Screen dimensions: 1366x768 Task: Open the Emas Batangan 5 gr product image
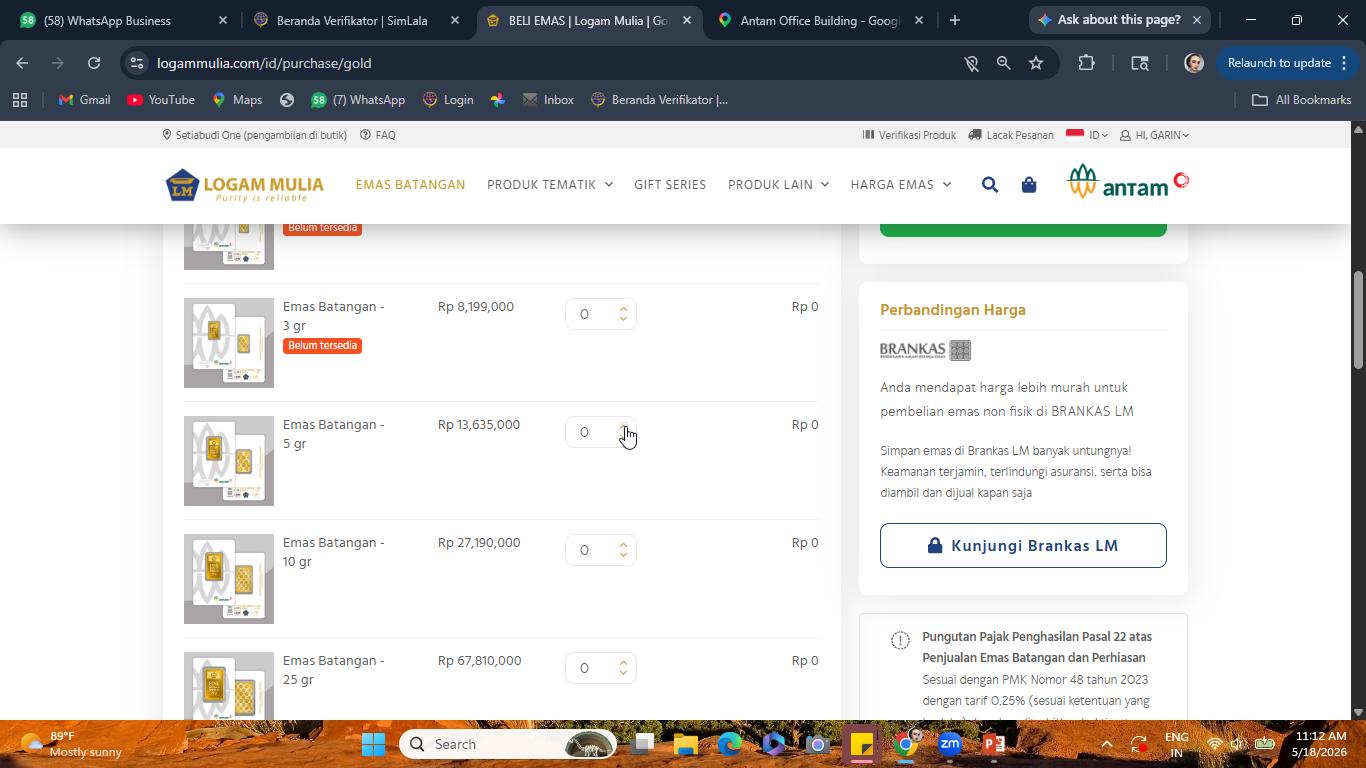(229, 461)
